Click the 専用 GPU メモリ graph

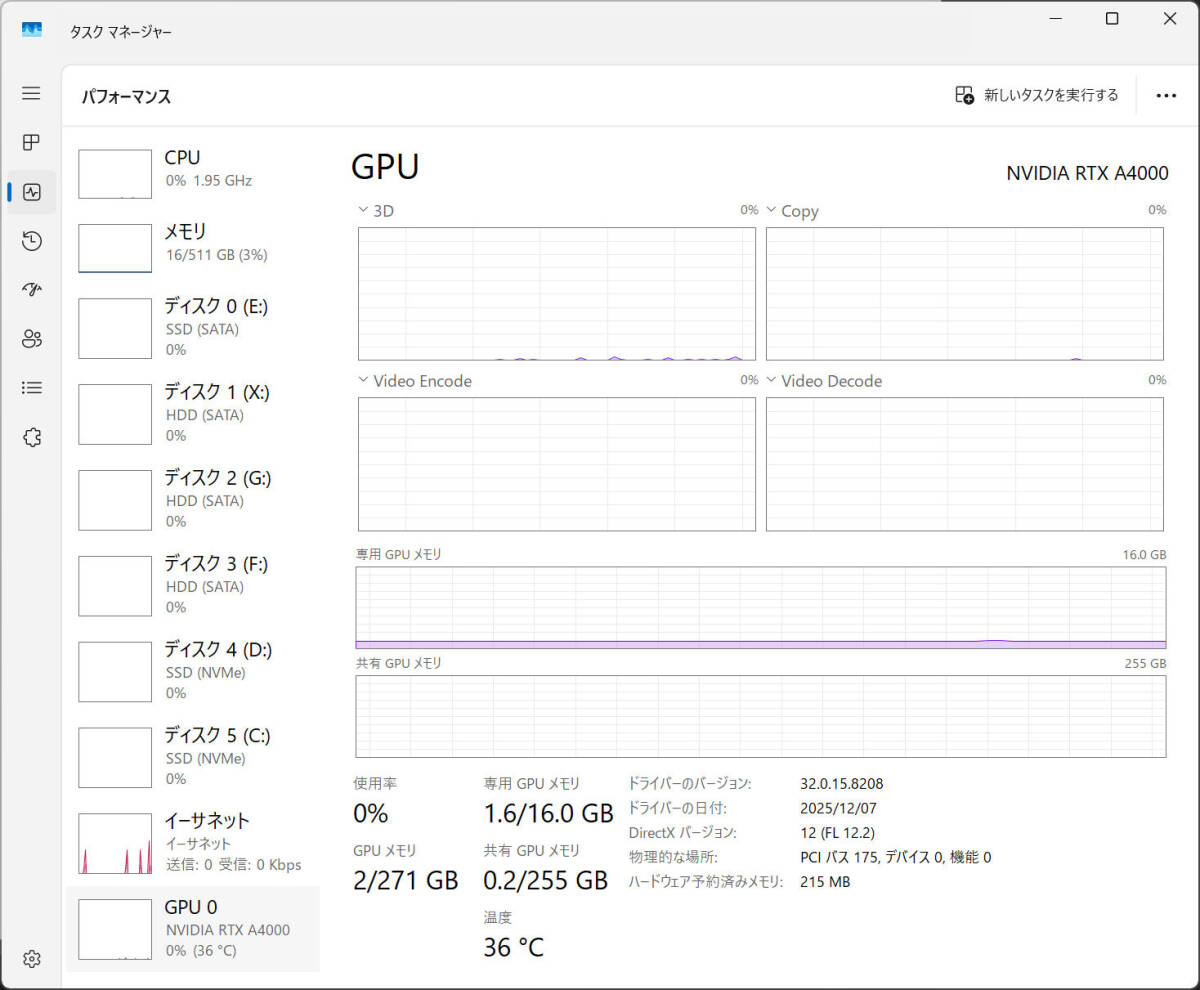point(761,608)
